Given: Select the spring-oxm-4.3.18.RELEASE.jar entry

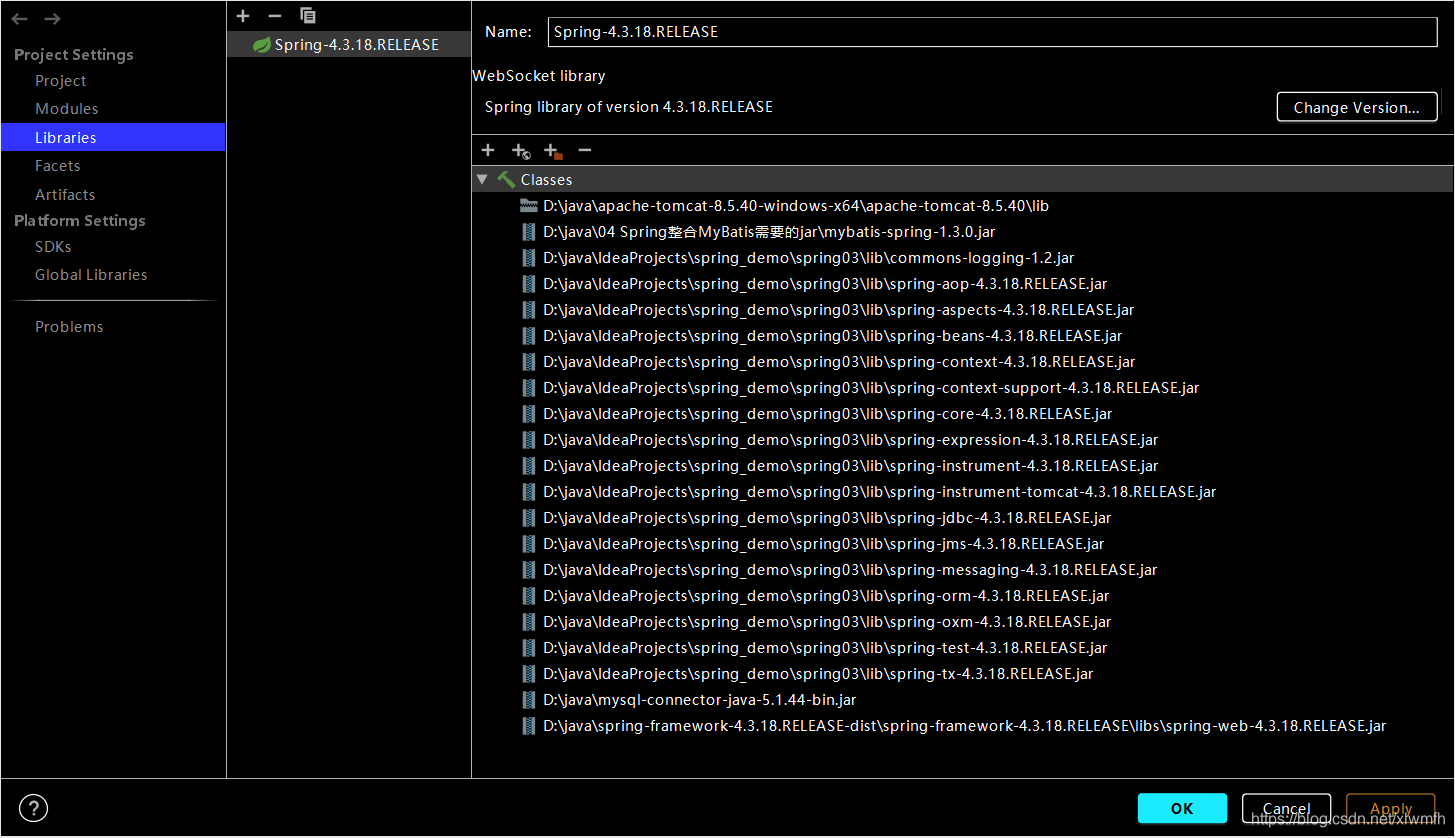Looking at the screenshot, I should (827, 622).
